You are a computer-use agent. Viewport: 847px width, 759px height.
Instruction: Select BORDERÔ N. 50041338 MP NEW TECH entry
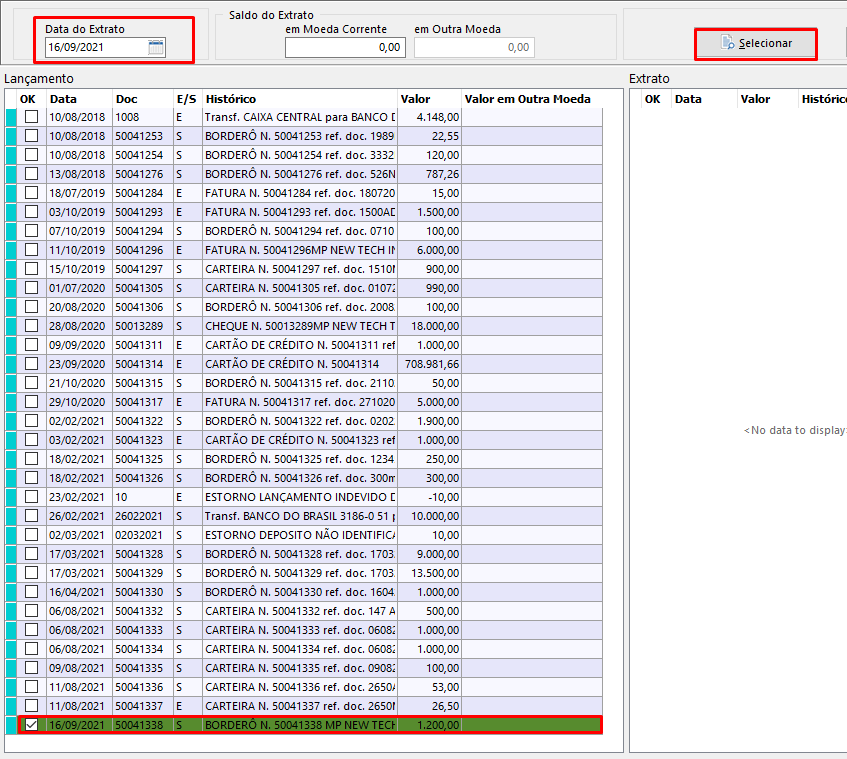point(300,725)
